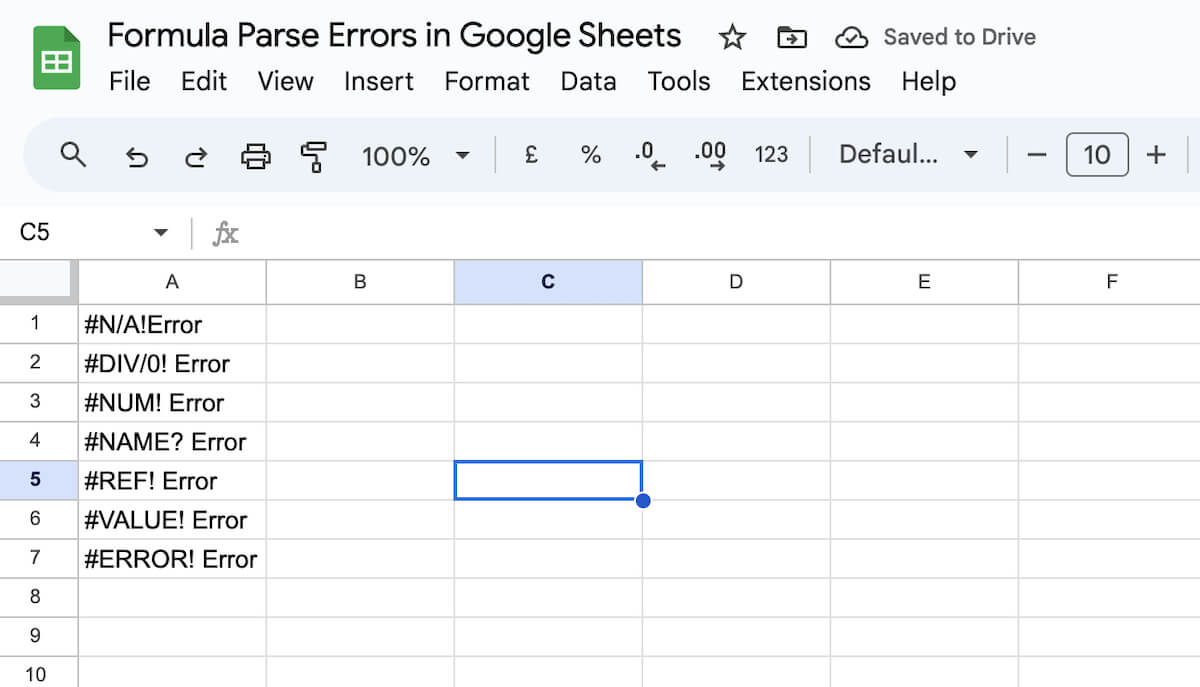Open the Data menu
The width and height of the screenshot is (1200, 687).
(588, 82)
